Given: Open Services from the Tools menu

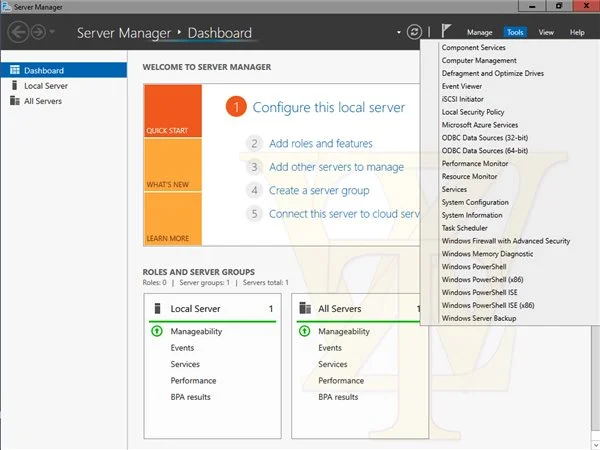Looking at the screenshot, I should pos(454,189).
